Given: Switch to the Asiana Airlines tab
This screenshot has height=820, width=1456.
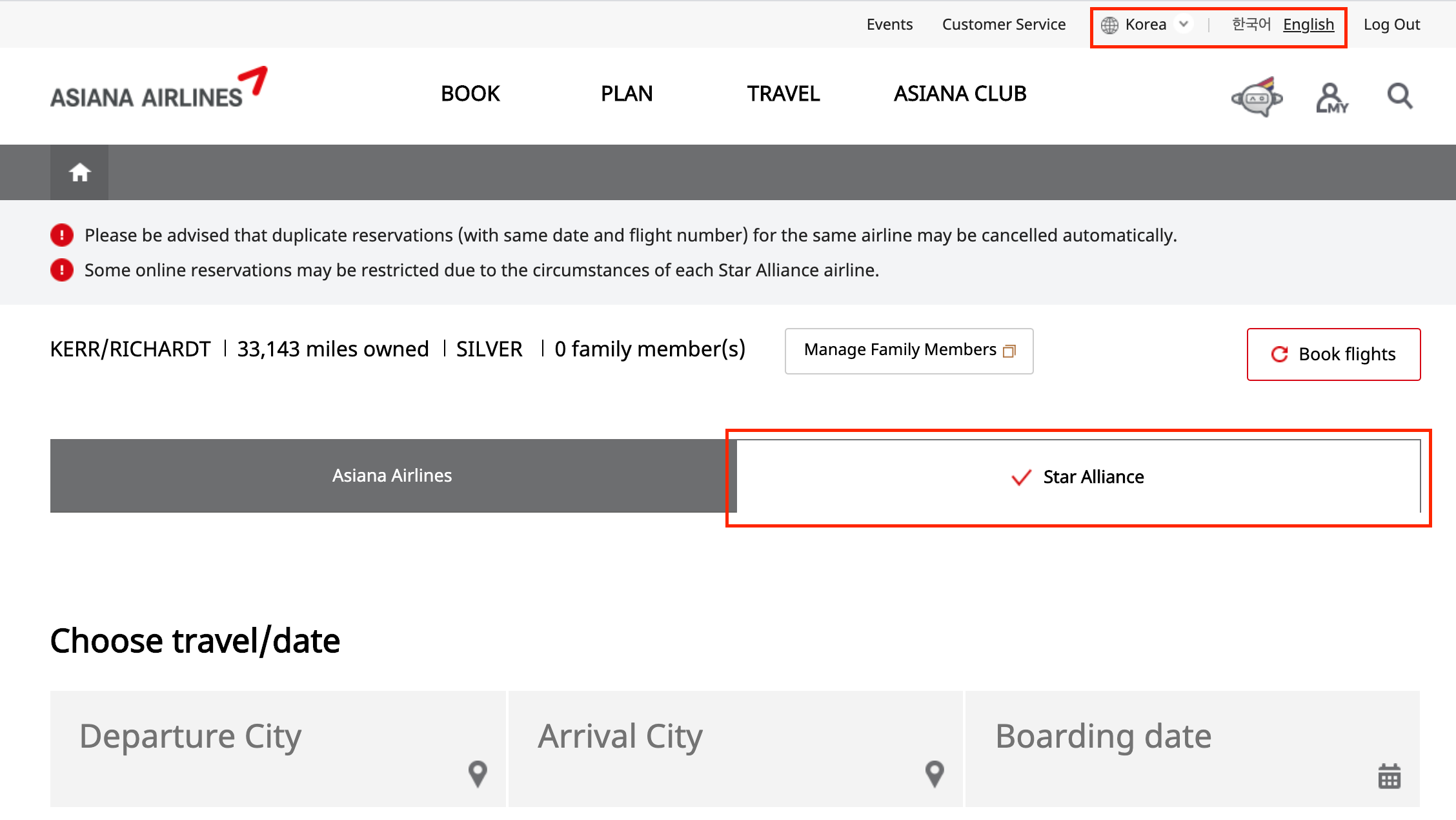Looking at the screenshot, I should [392, 476].
